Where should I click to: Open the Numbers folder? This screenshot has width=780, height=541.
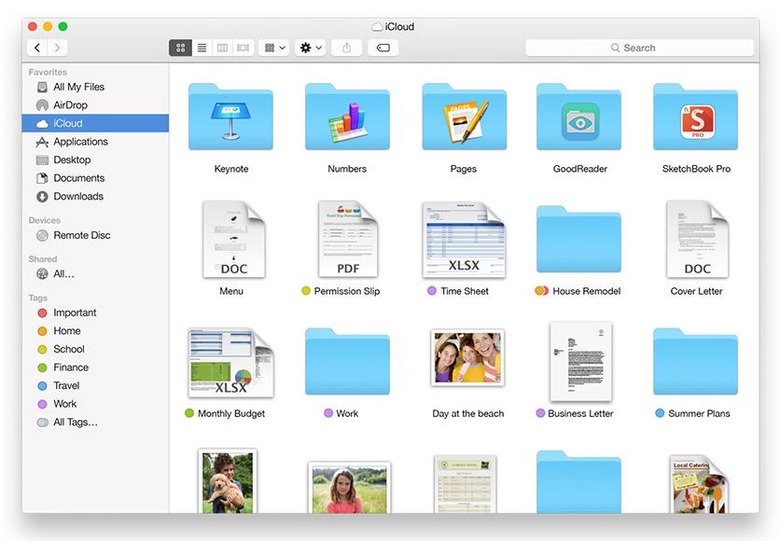347,117
